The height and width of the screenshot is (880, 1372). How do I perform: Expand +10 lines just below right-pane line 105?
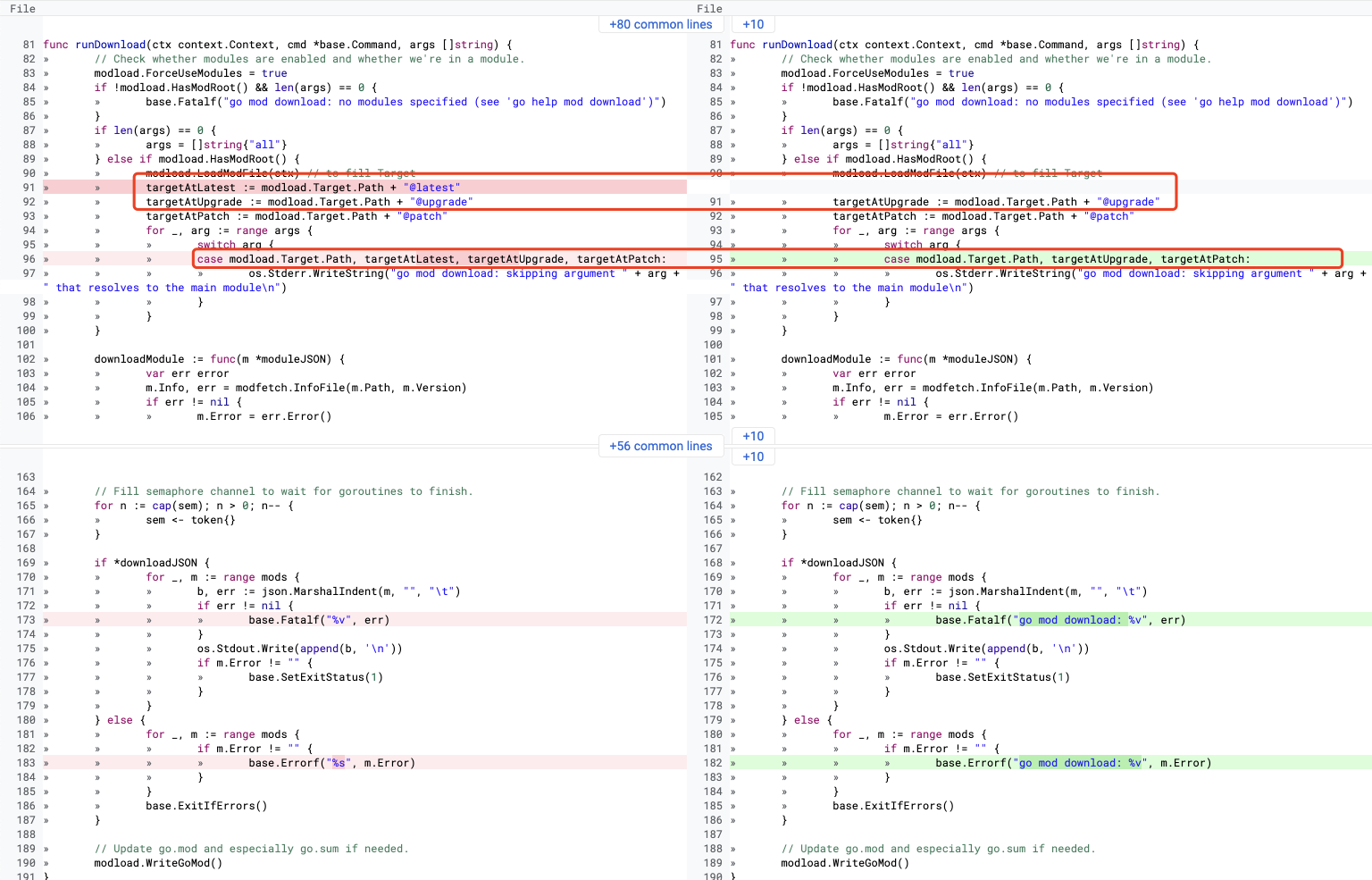coord(753,436)
